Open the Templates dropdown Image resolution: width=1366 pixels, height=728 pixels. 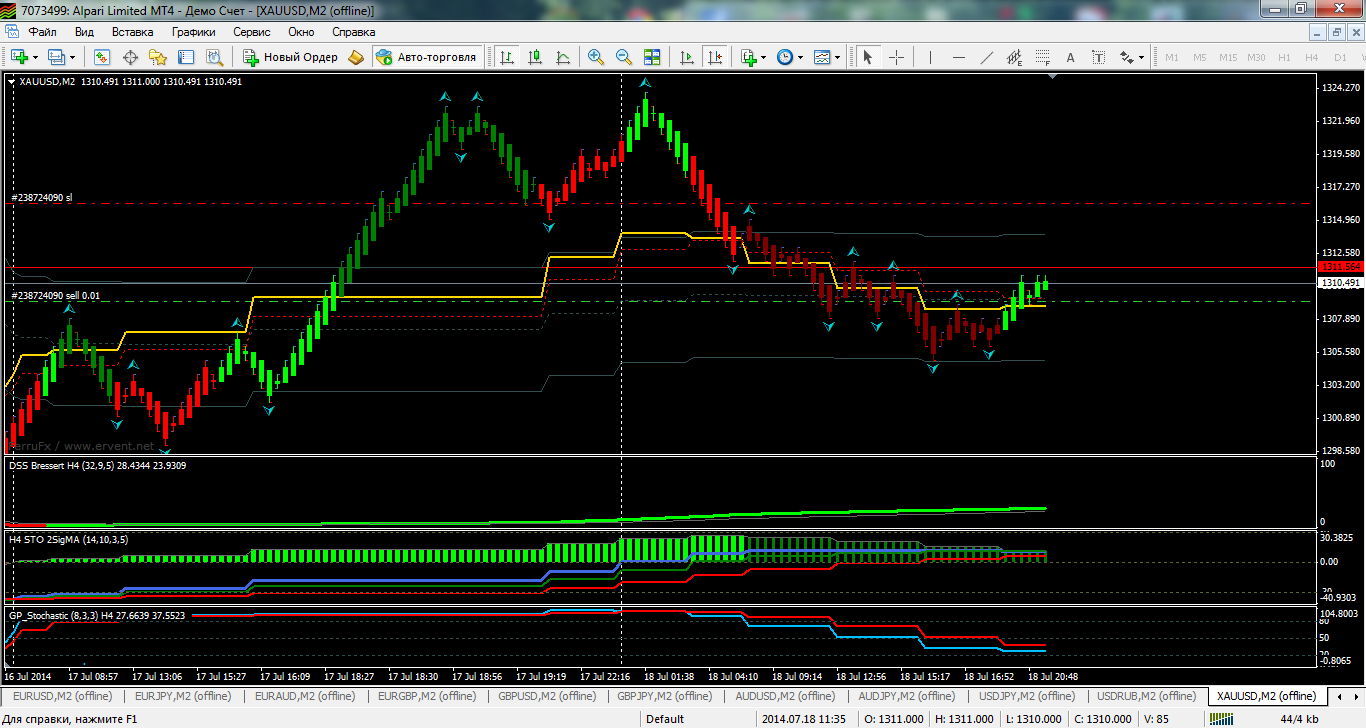click(826, 57)
